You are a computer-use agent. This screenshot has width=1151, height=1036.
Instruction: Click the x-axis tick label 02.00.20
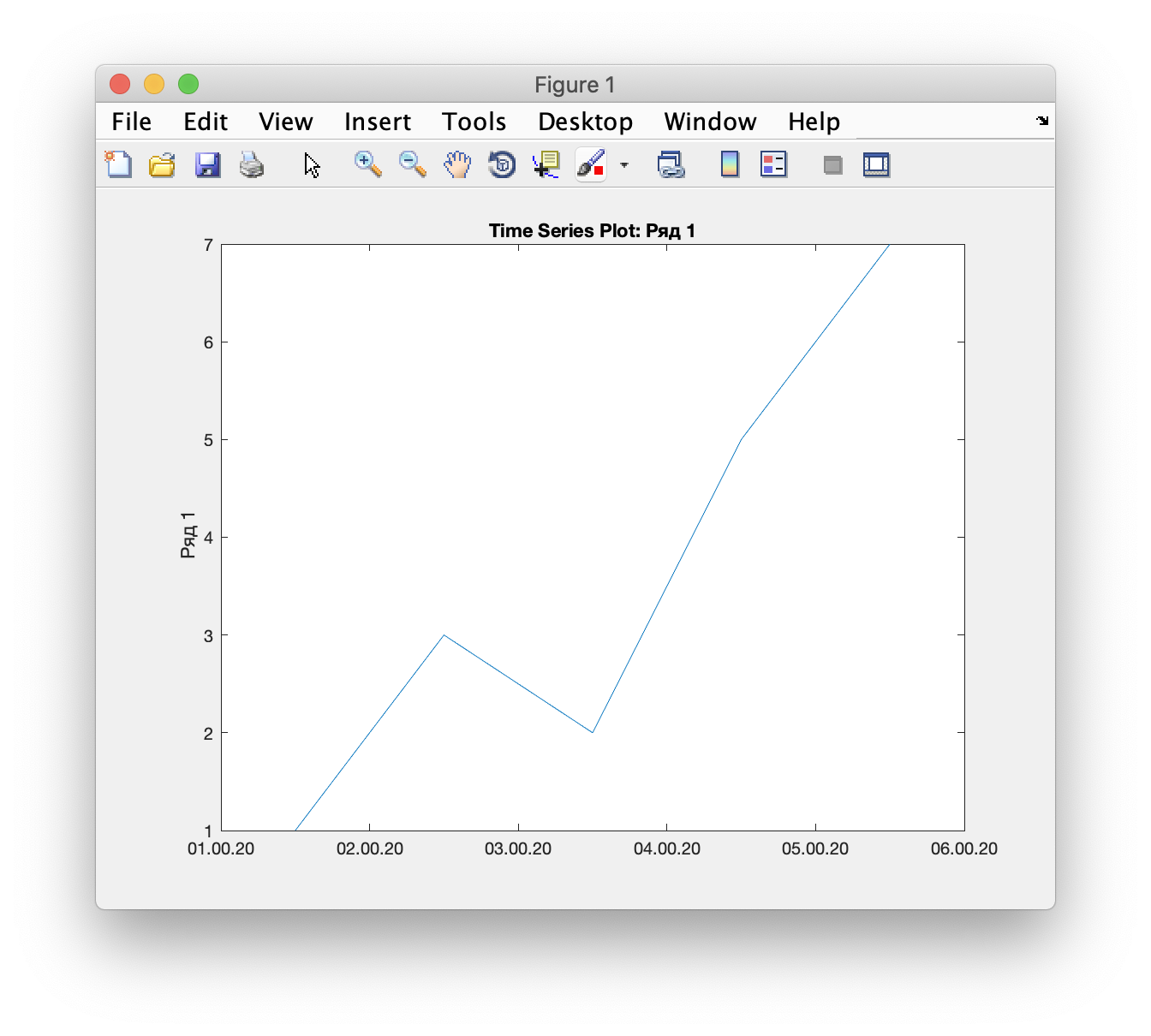pyautogui.click(x=370, y=848)
